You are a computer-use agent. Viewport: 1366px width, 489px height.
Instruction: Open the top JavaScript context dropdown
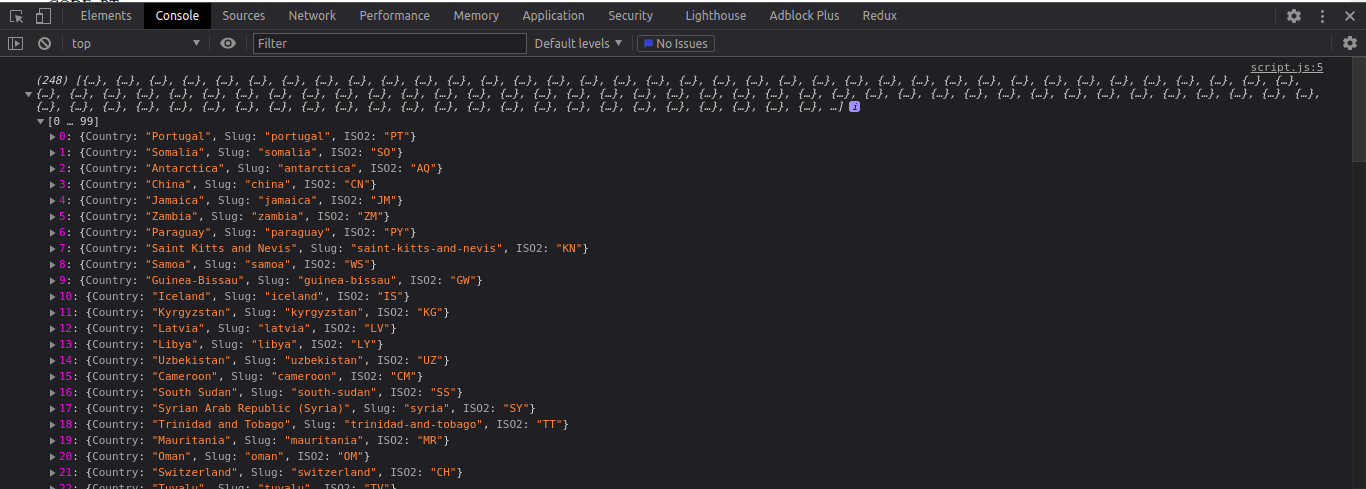[136, 43]
